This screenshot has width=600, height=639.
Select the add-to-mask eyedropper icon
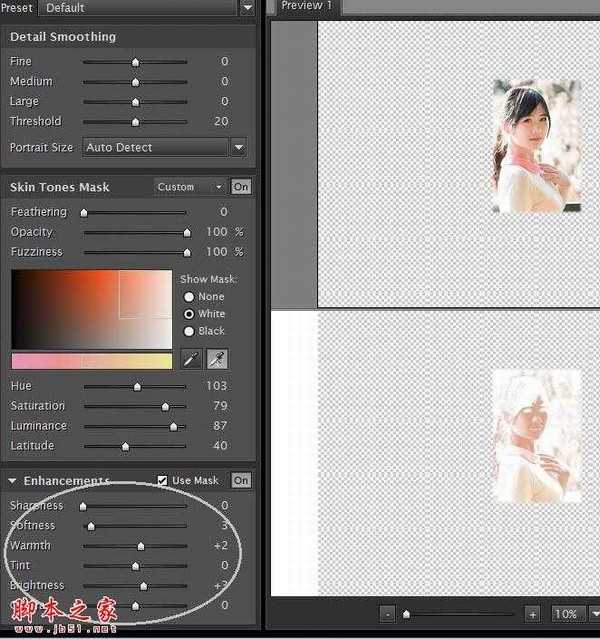[217, 359]
